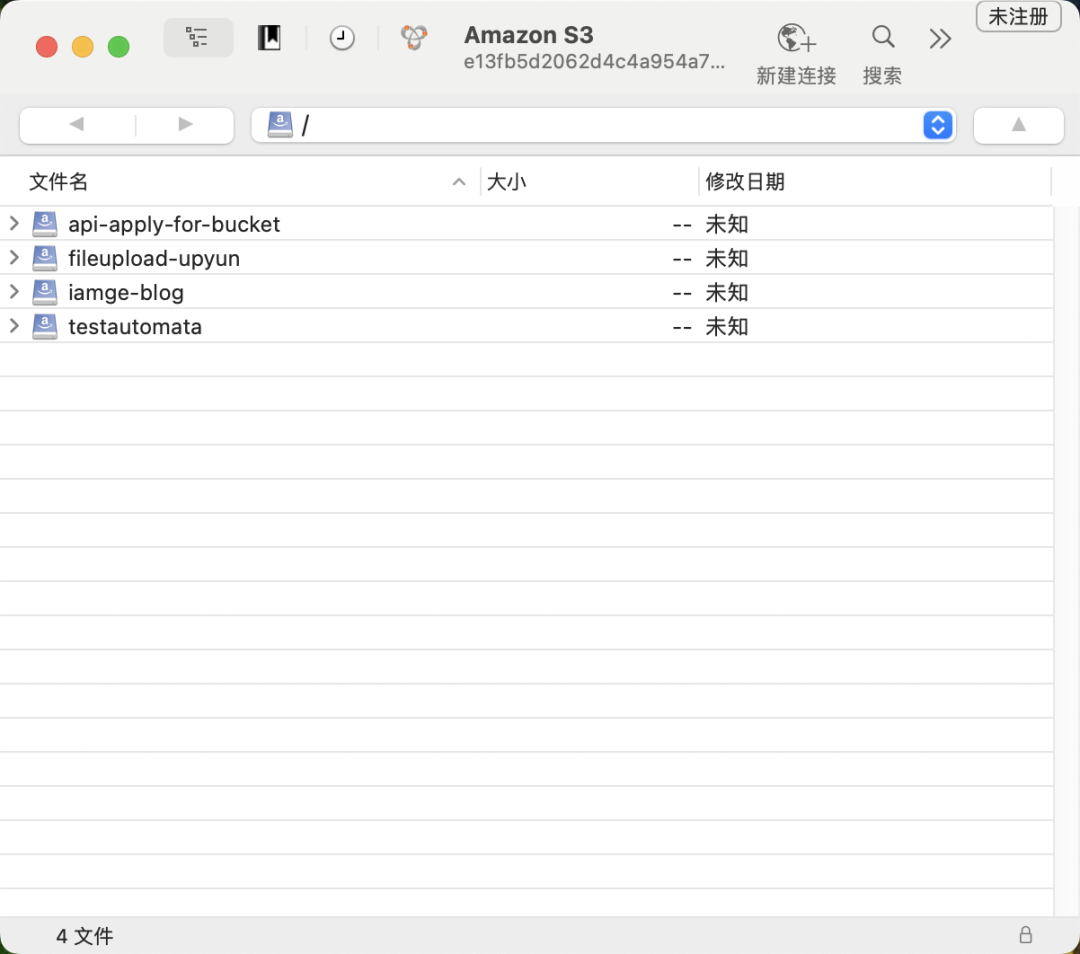Image resolution: width=1080 pixels, height=954 pixels.
Task: Maximize window with green button
Action: [118, 47]
